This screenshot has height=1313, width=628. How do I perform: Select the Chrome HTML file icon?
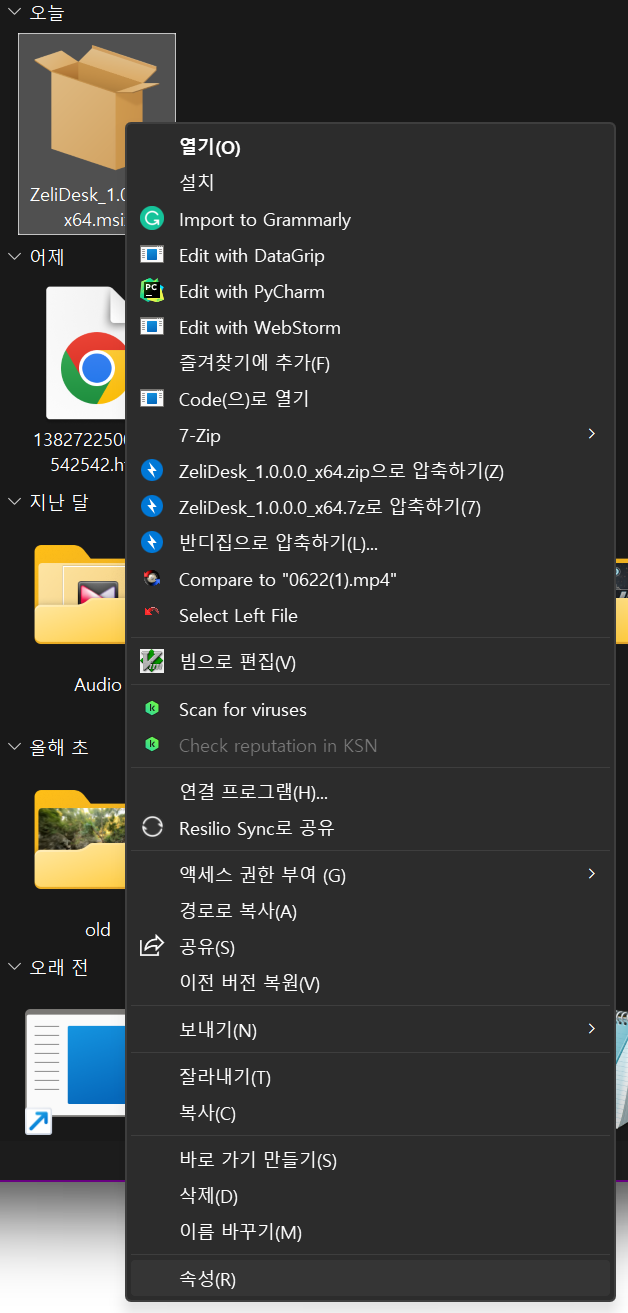point(88,353)
